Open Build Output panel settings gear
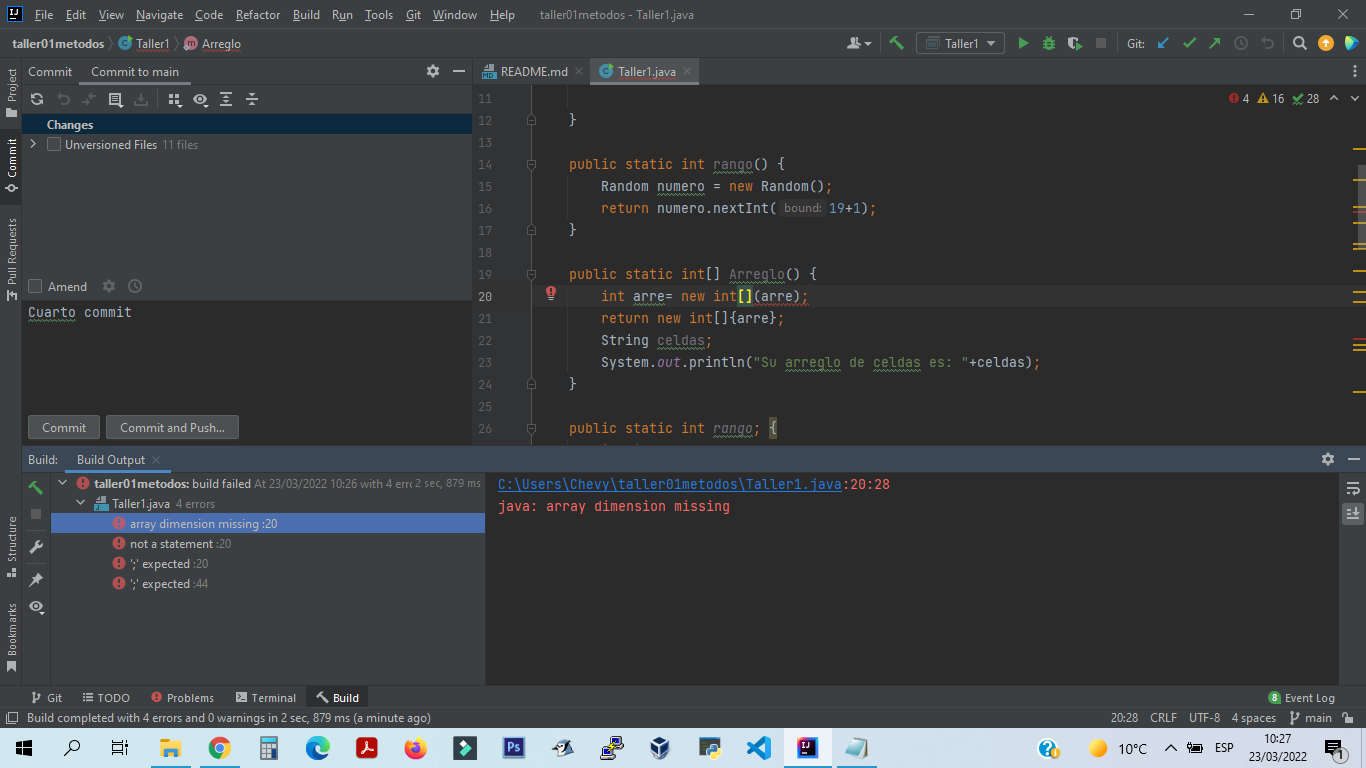Viewport: 1366px width, 768px height. [1328, 459]
